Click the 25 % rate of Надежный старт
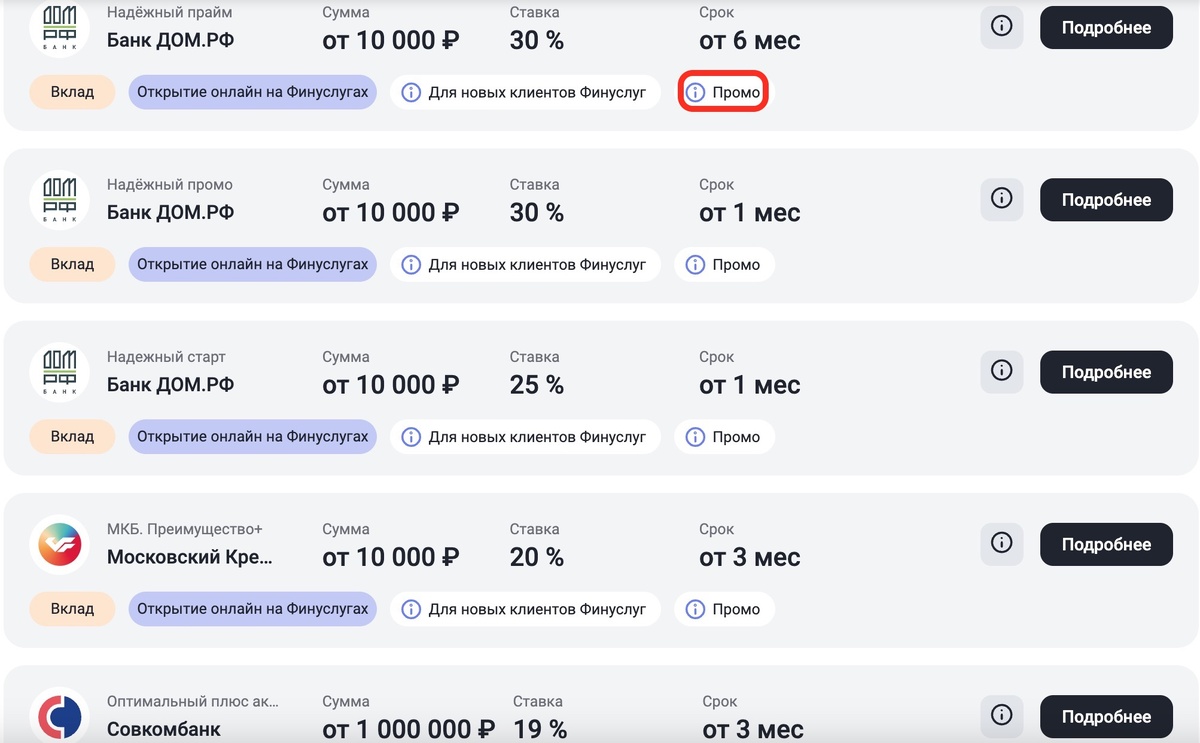The image size is (1200, 743). coord(537,385)
